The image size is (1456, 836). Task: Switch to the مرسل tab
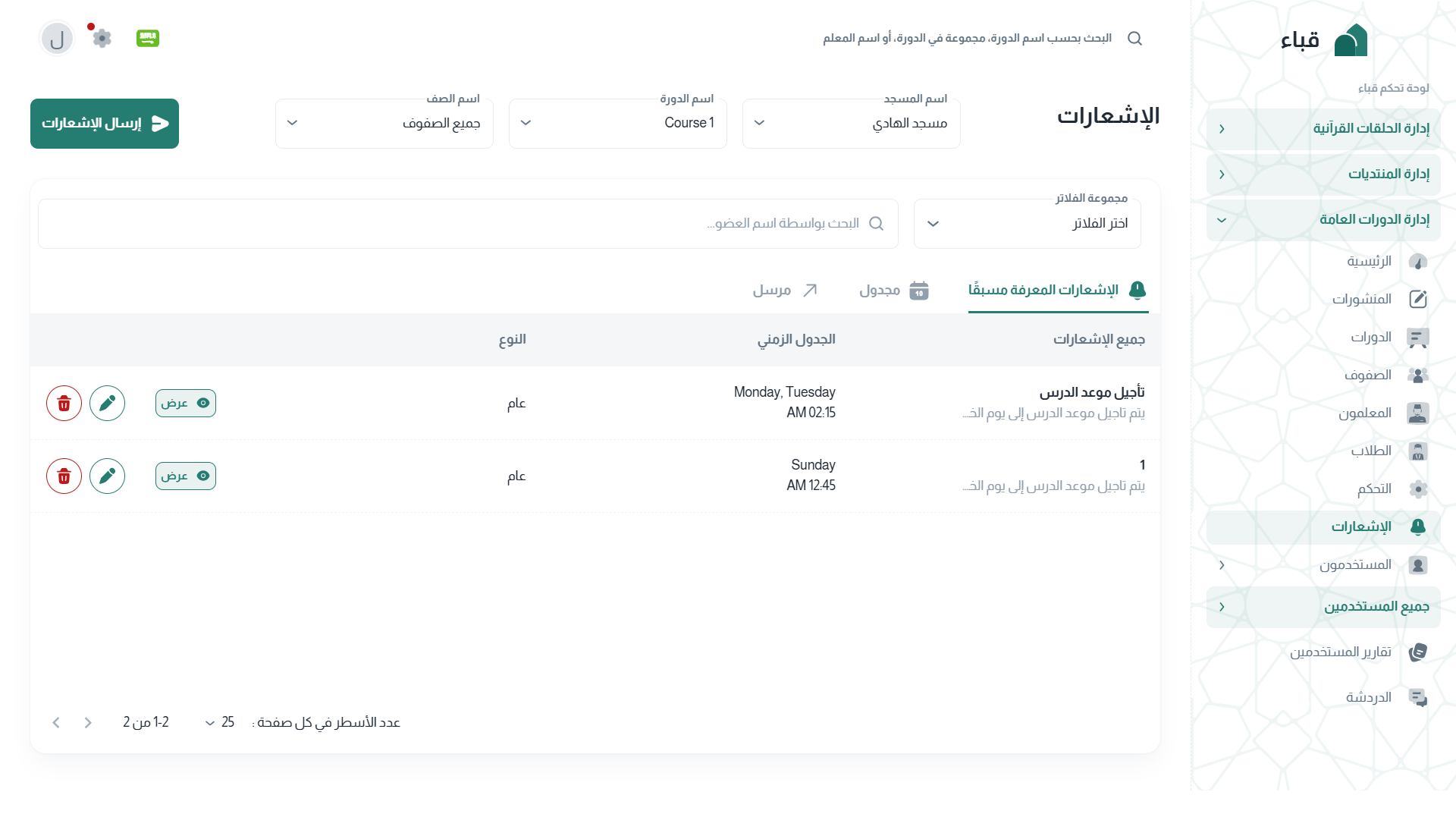tap(785, 291)
